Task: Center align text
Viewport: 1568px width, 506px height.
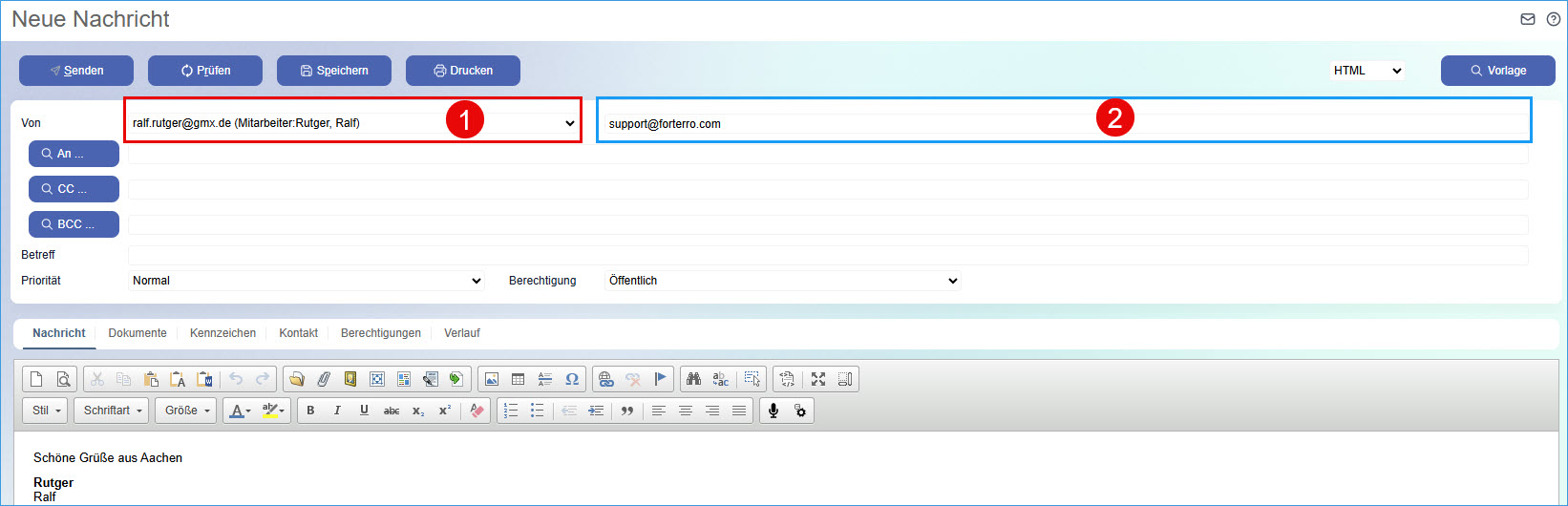Action: click(x=686, y=411)
